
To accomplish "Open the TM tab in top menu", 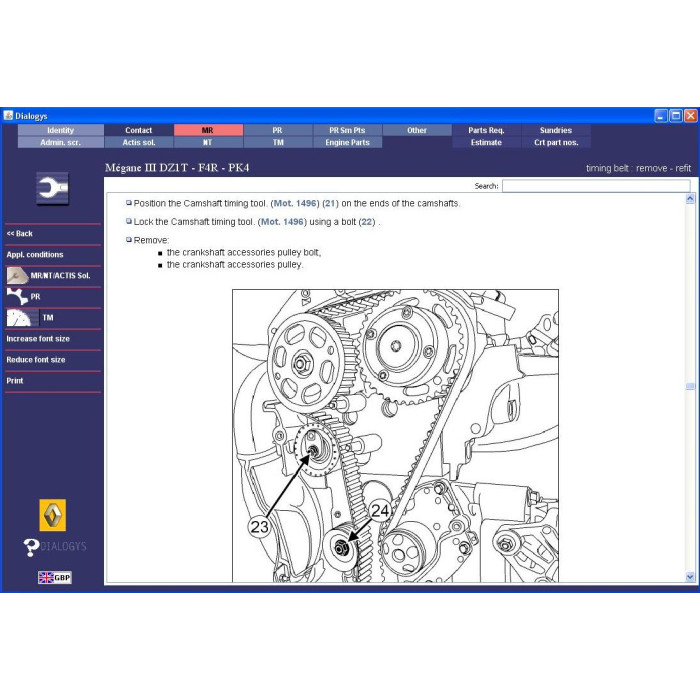I will (x=278, y=142).
